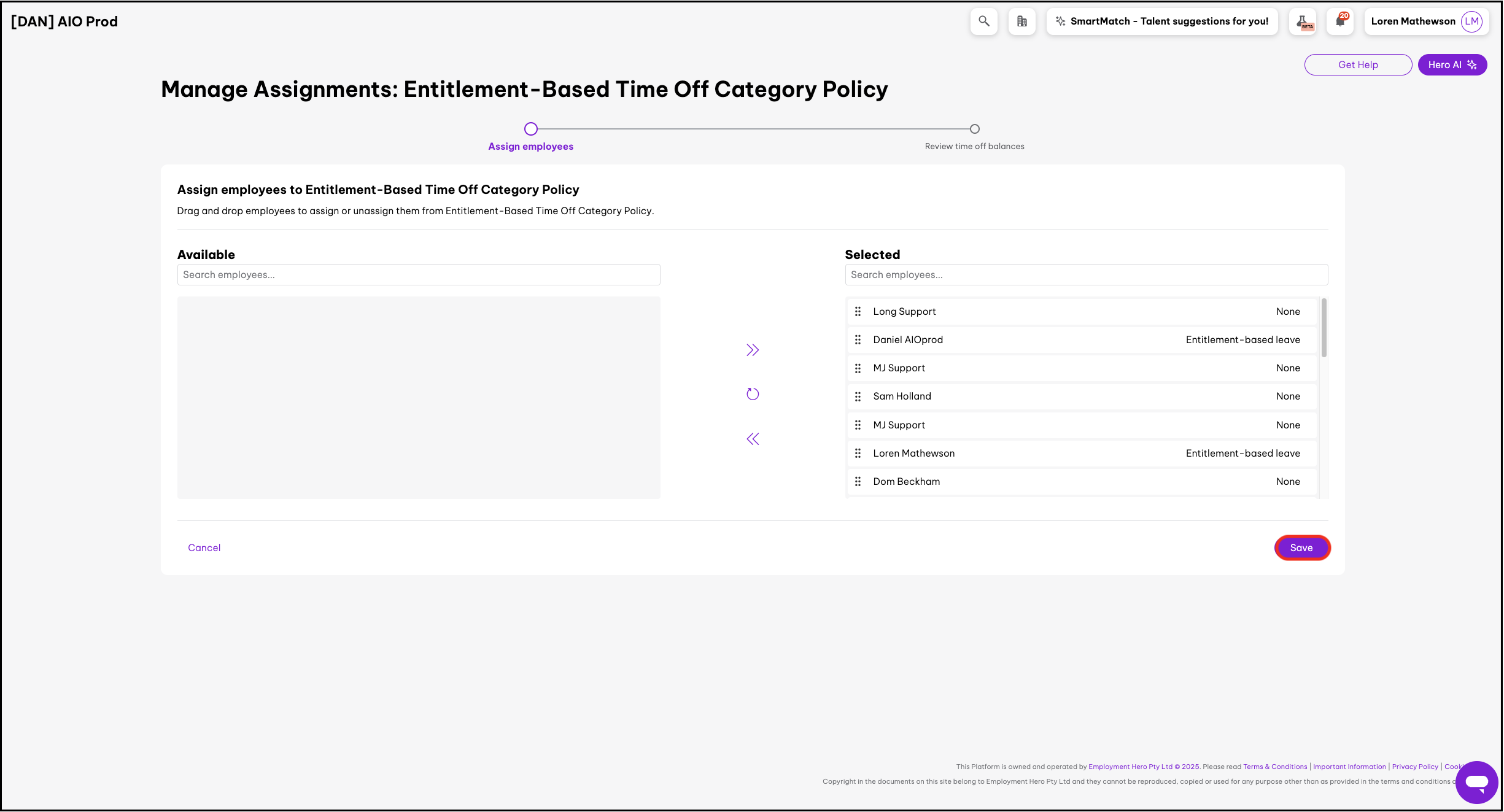Click the Assign employees step circle

[x=530, y=129]
